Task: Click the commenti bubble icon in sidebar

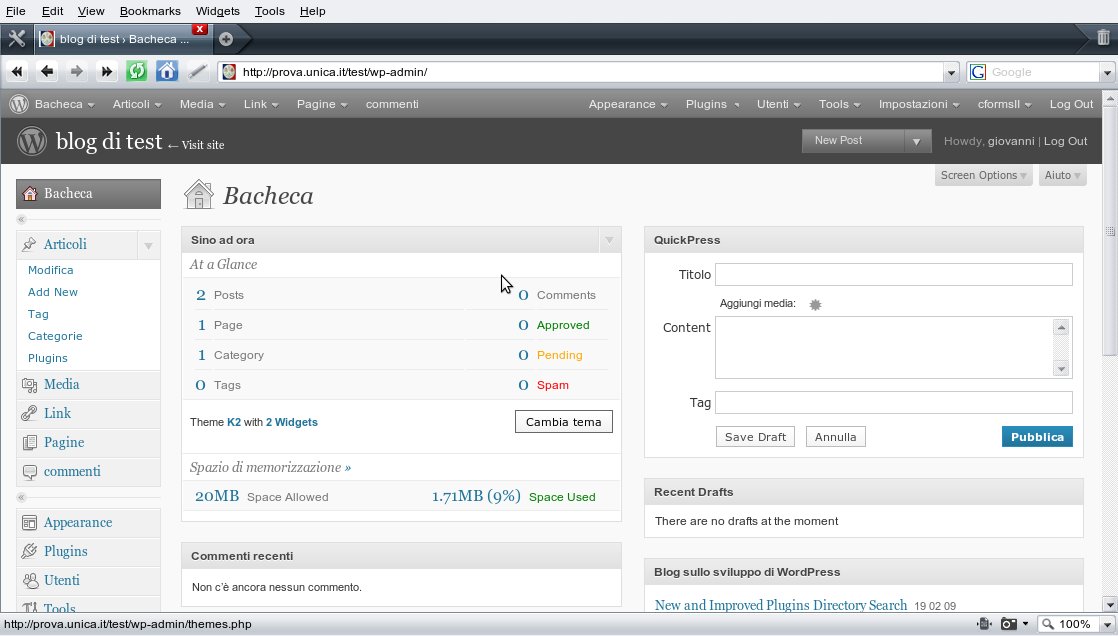Action: click(29, 472)
